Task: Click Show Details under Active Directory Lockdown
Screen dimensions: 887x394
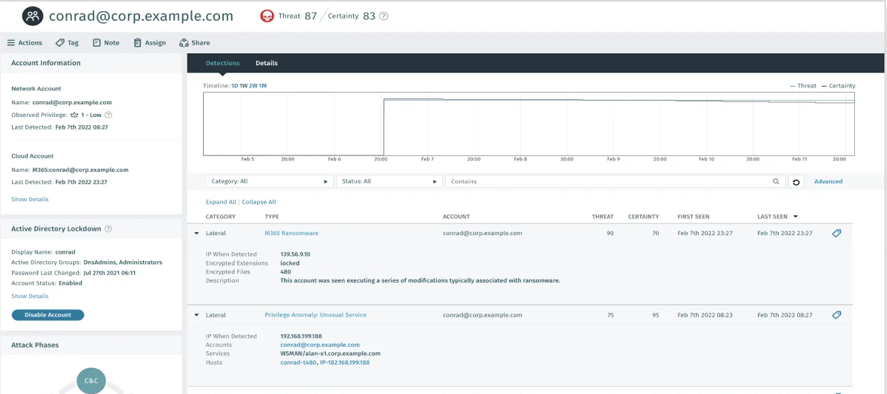Action: [x=30, y=296]
